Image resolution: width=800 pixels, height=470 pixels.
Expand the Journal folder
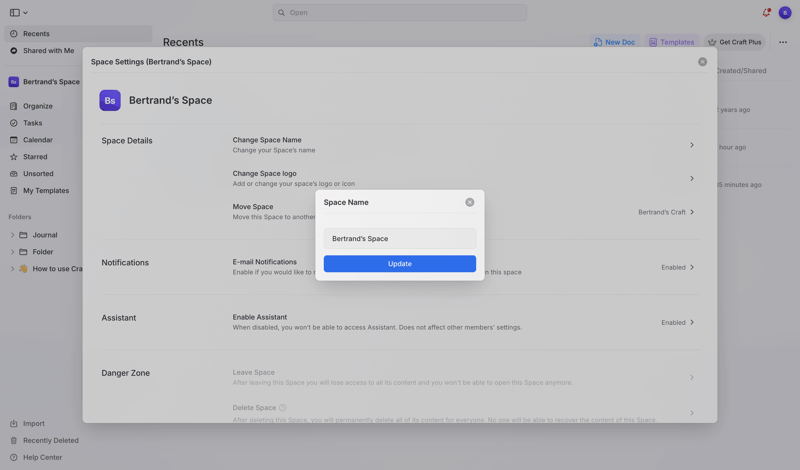tap(13, 235)
